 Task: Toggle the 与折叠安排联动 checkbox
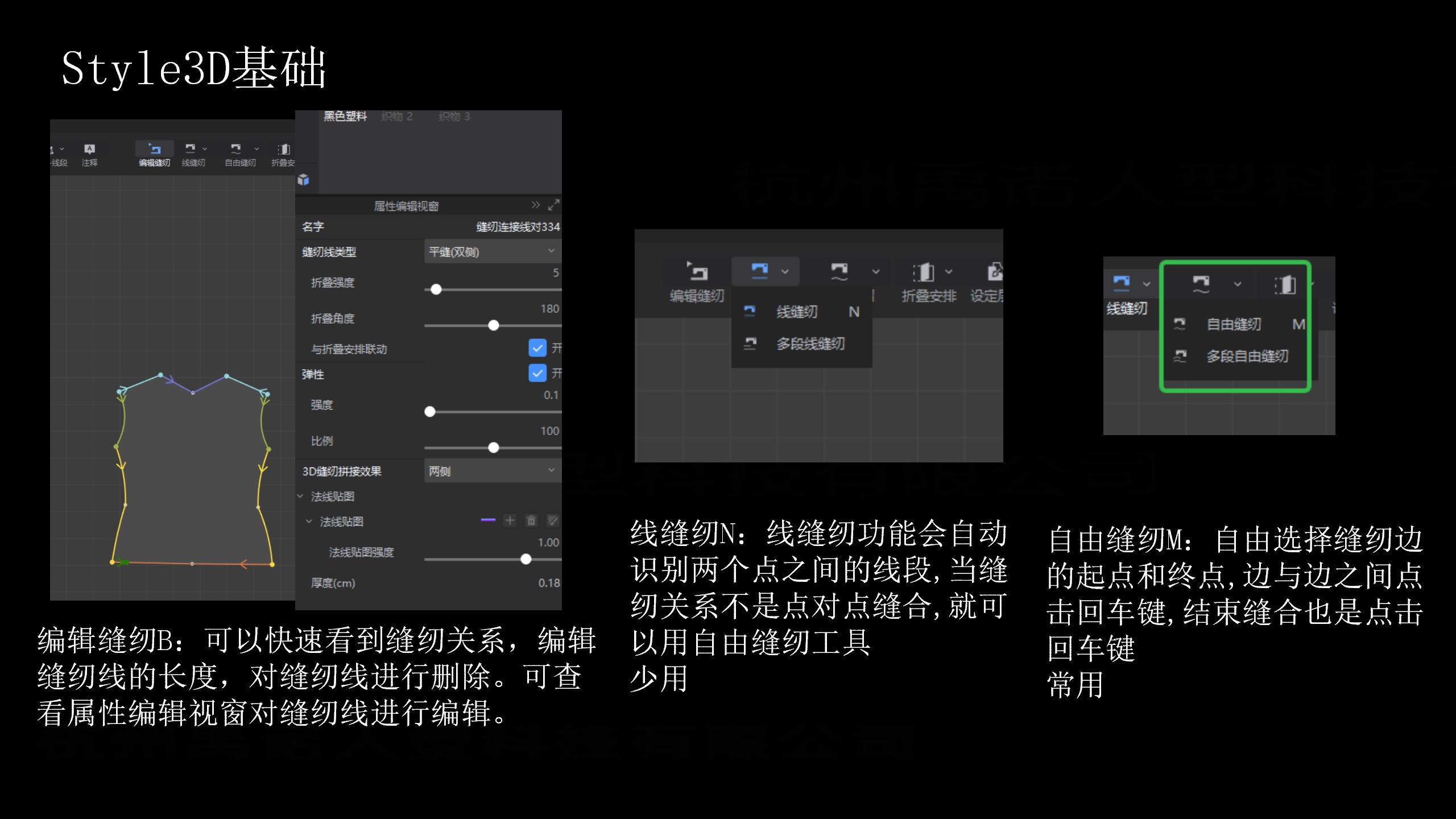537,348
